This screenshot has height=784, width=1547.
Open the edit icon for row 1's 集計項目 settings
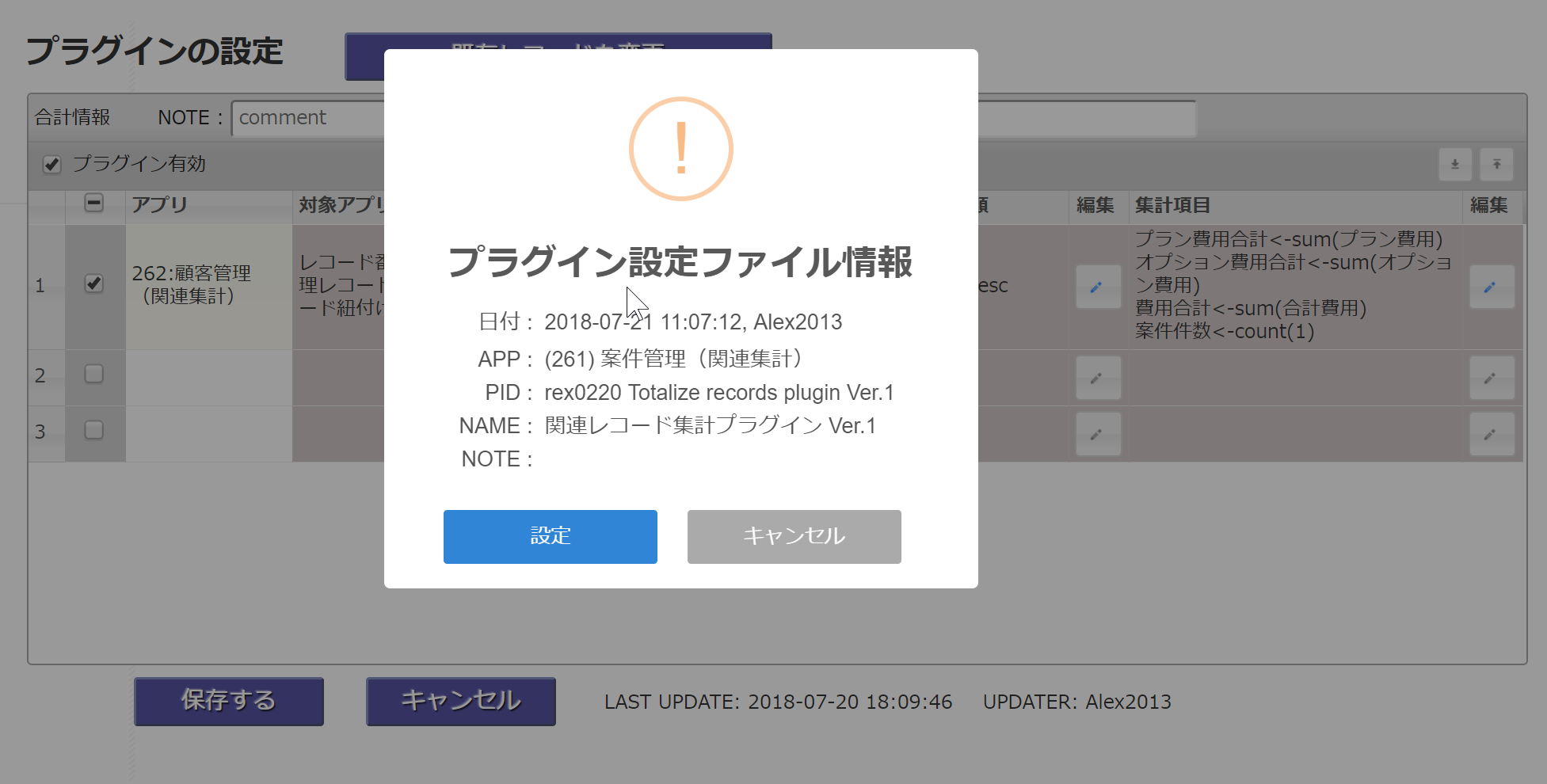[1492, 287]
